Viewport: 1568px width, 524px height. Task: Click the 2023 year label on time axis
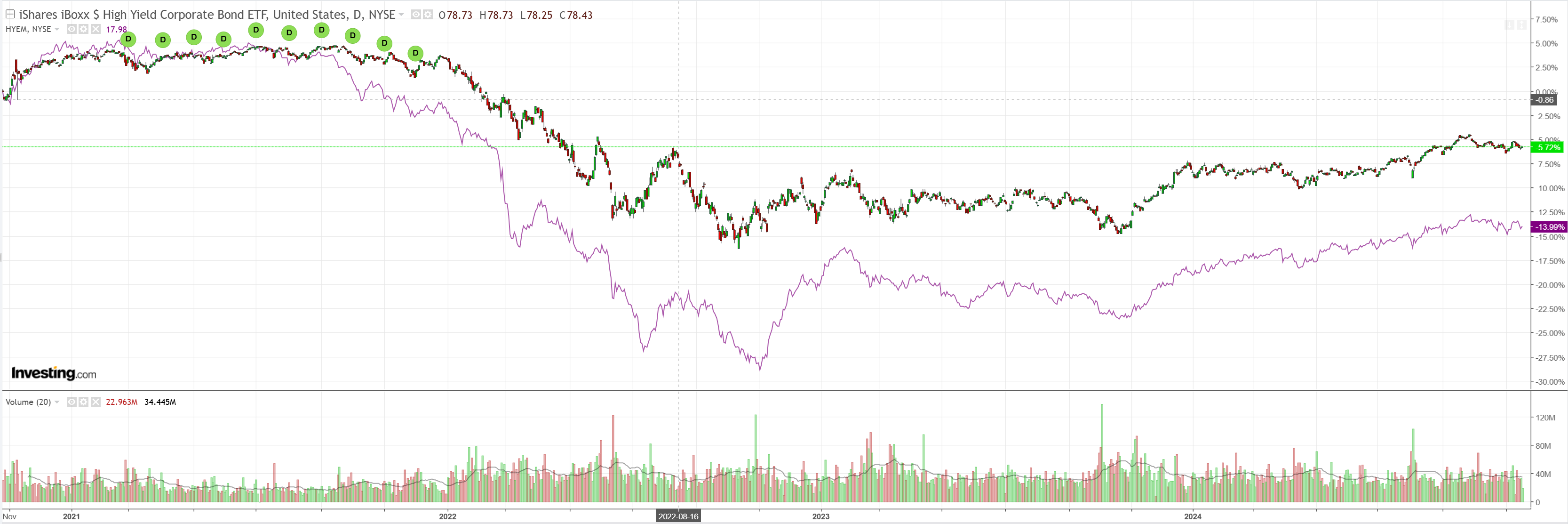pyautogui.click(x=820, y=516)
